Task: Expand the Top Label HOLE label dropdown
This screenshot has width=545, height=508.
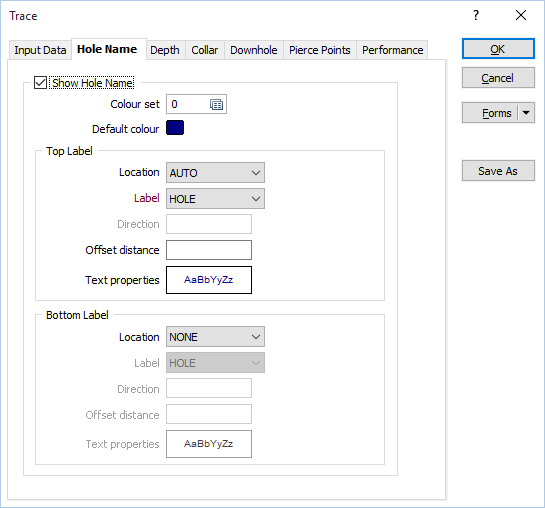Action: [x=215, y=199]
